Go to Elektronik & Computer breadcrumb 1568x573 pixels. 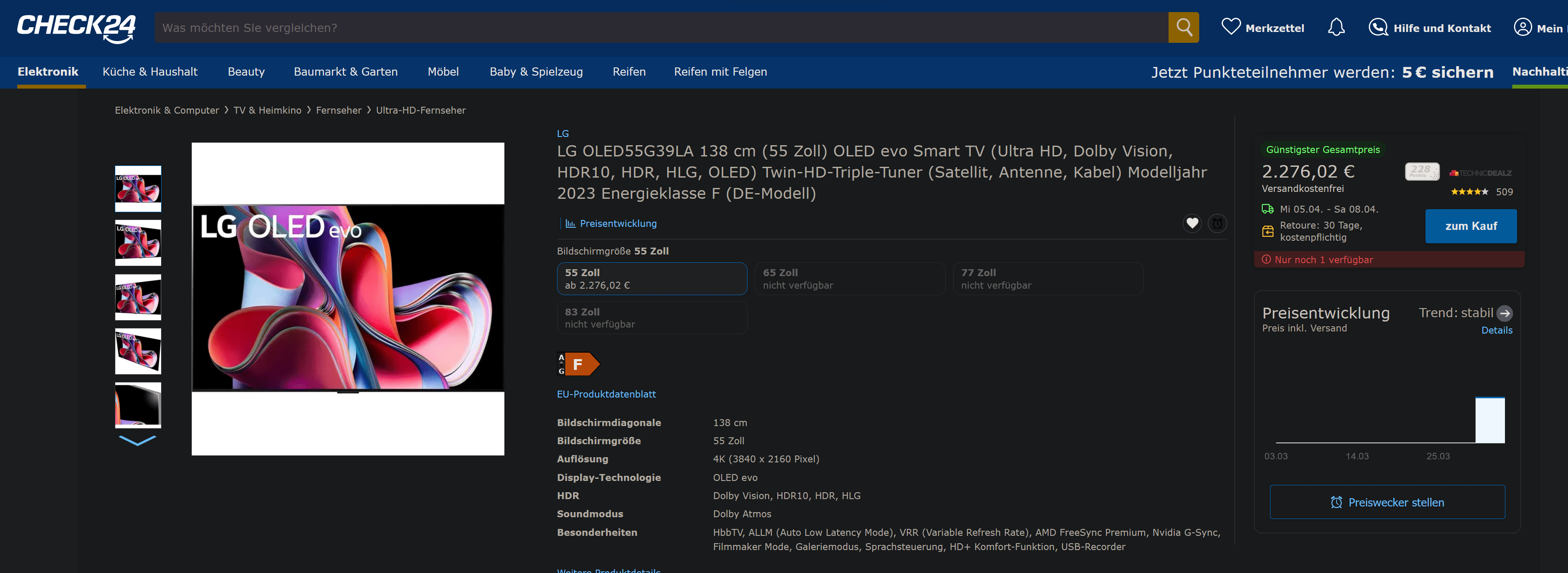coord(167,110)
